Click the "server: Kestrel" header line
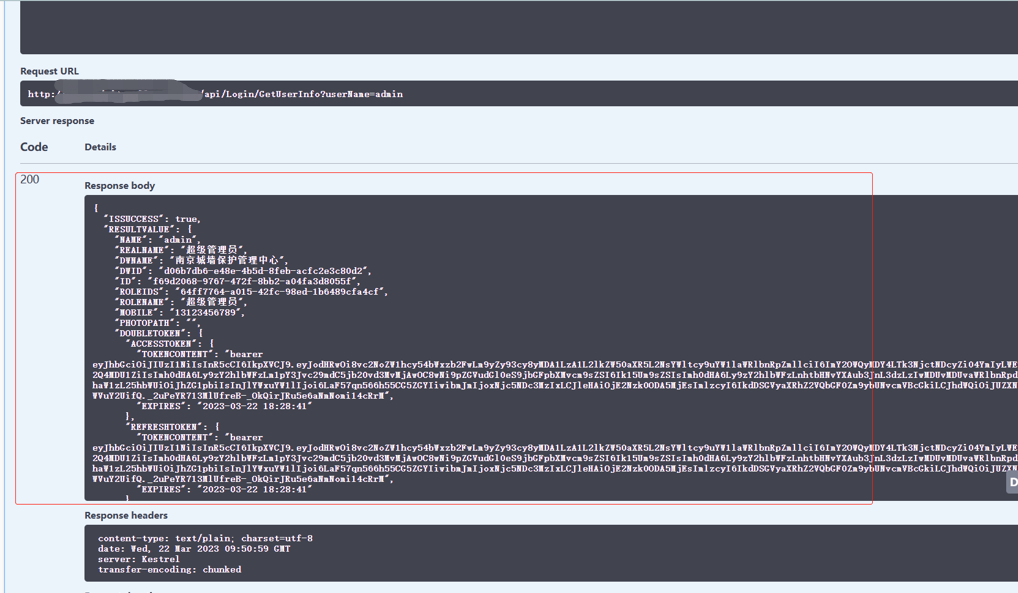Image resolution: width=1018 pixels, height=593 pixels. (x=138, y=559)
